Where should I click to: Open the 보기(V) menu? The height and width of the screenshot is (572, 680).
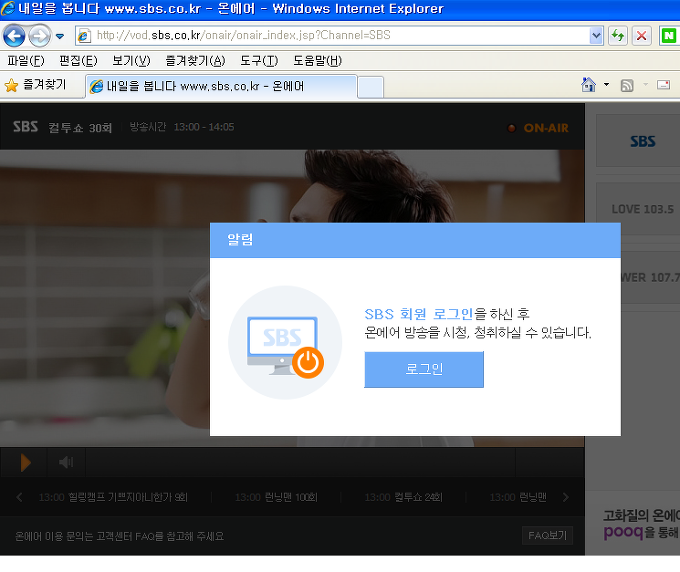[x=131, y=61]
